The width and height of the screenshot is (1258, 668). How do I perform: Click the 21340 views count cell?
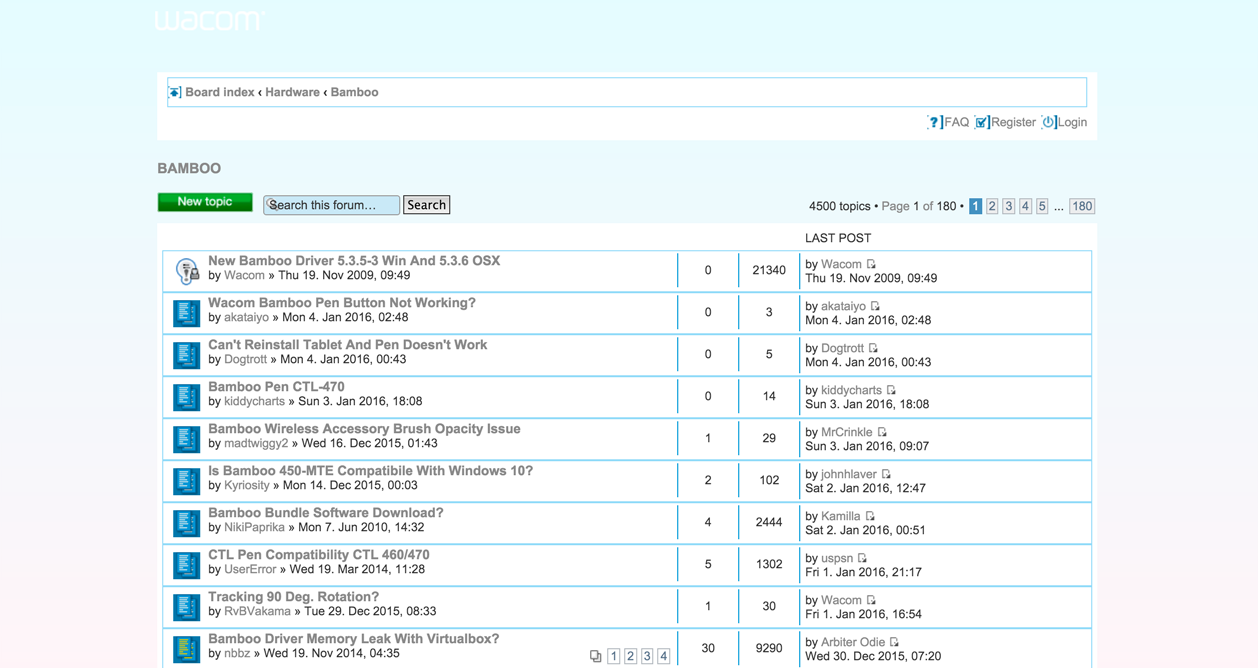769,271
